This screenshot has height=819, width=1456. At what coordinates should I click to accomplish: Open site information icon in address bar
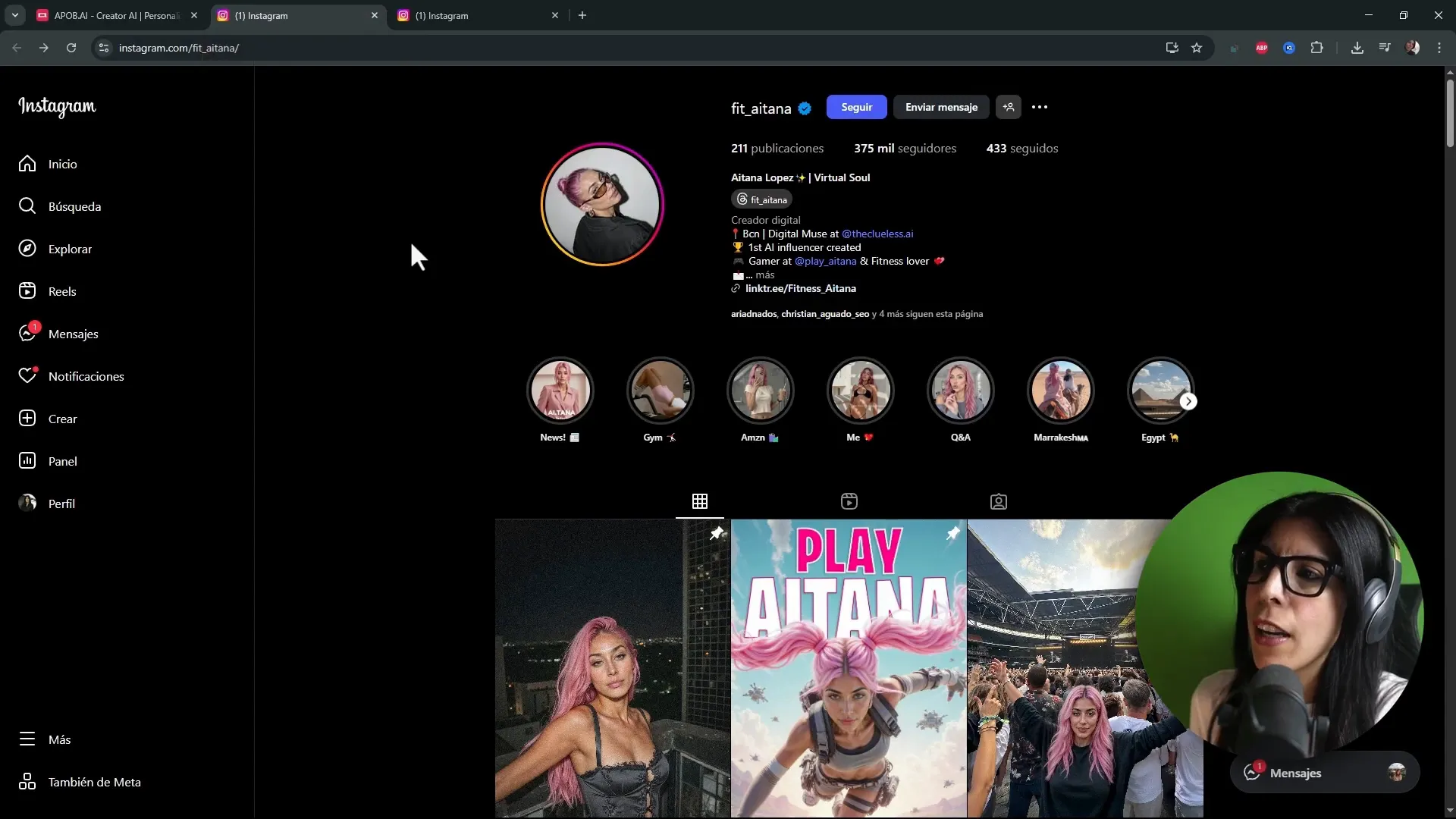point(104,48)
